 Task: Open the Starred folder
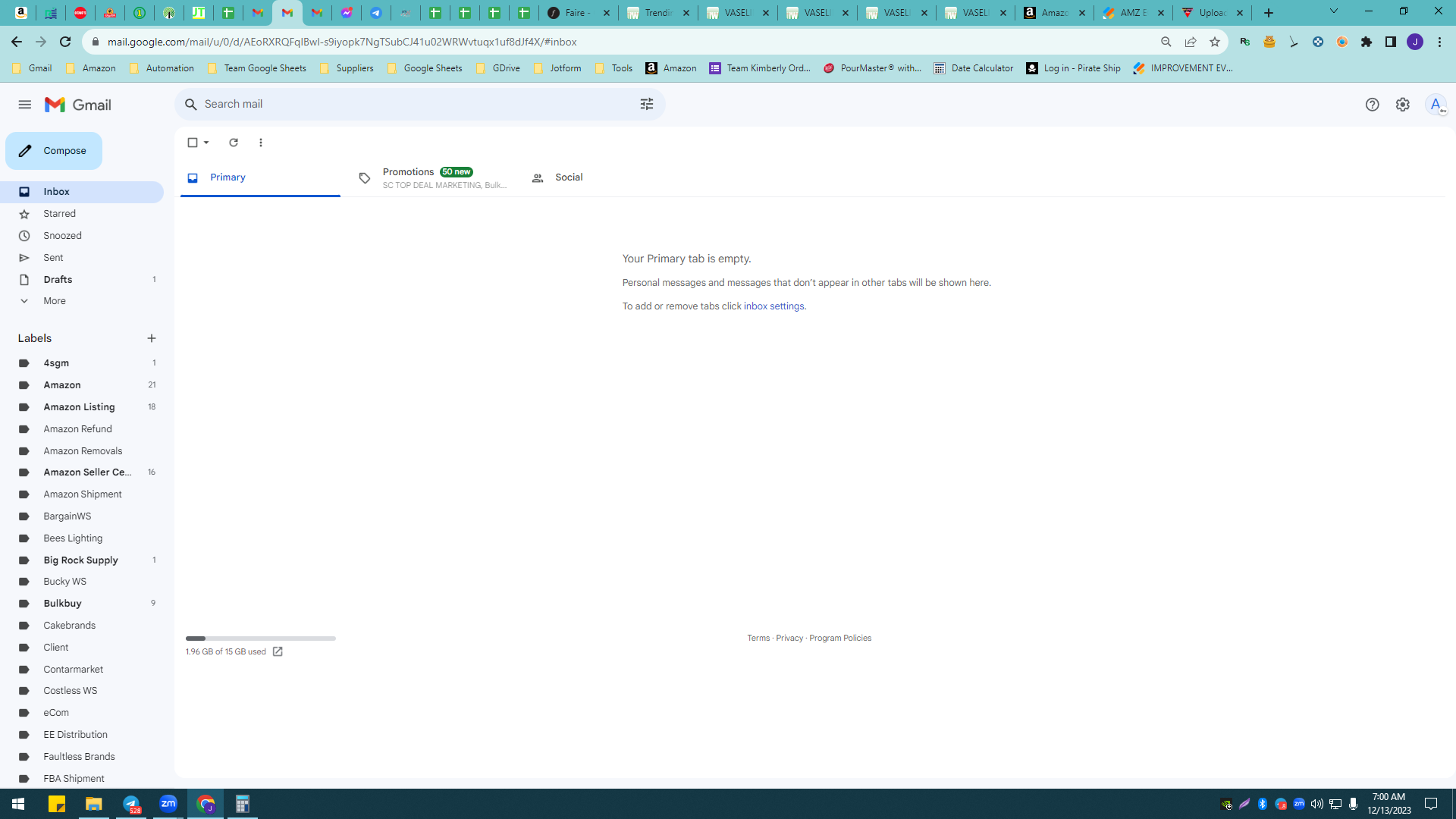tap(82, 214)
